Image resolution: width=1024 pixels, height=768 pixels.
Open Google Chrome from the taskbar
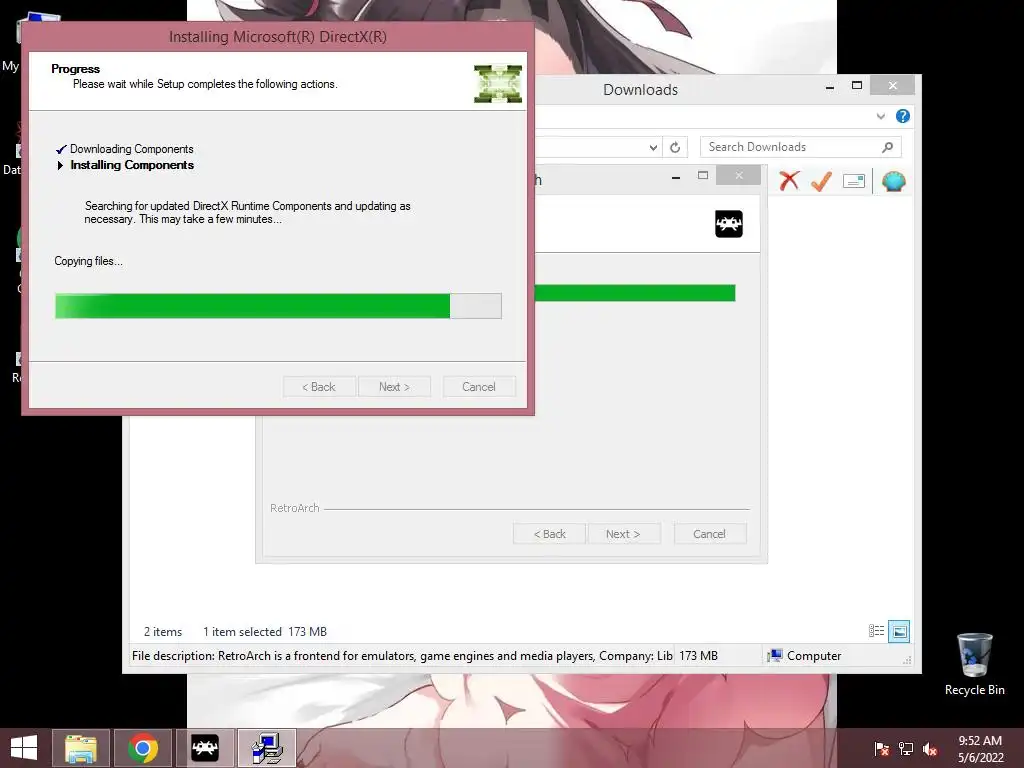[143, 748]
